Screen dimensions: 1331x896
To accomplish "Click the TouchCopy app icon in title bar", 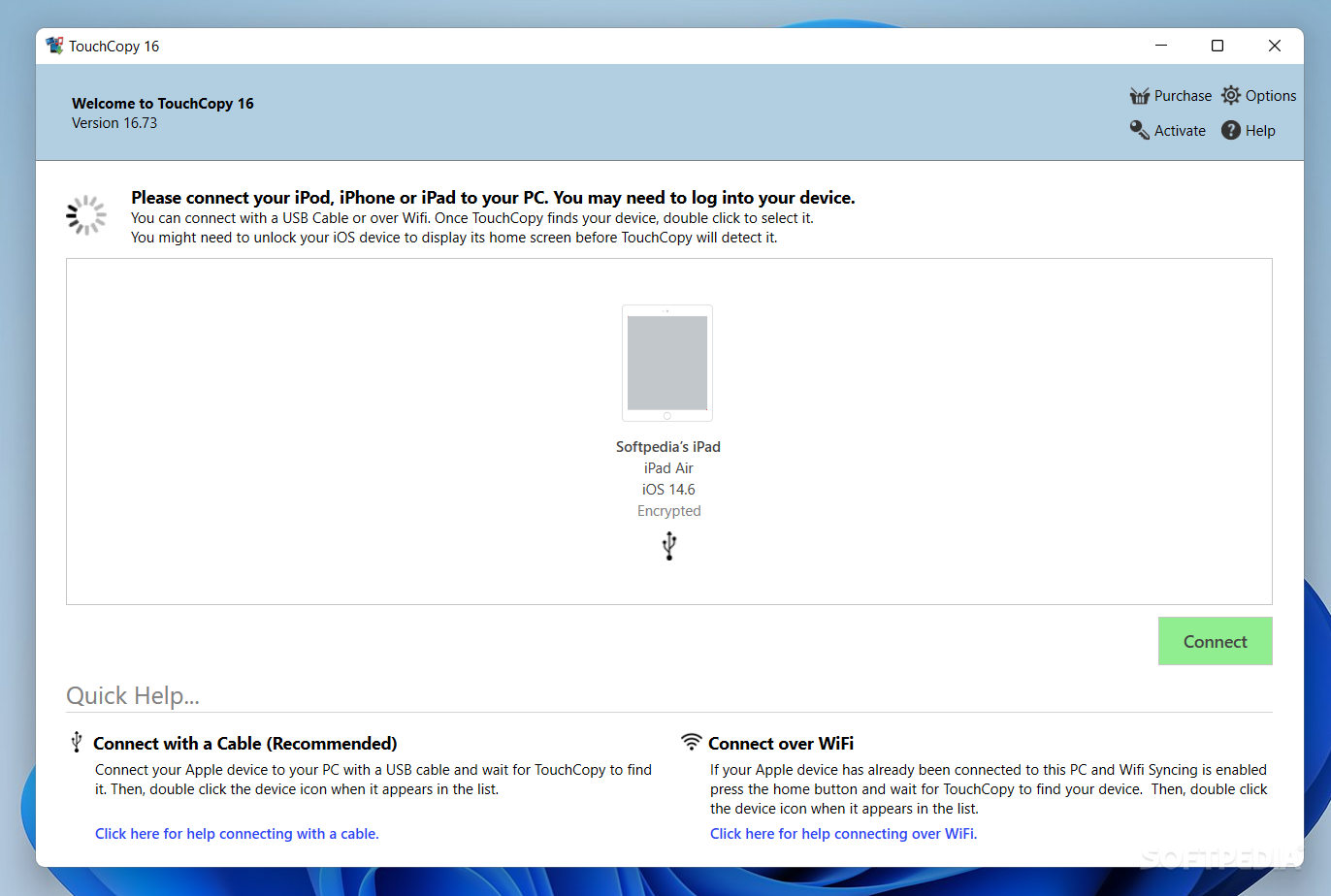I will [54, 46].
